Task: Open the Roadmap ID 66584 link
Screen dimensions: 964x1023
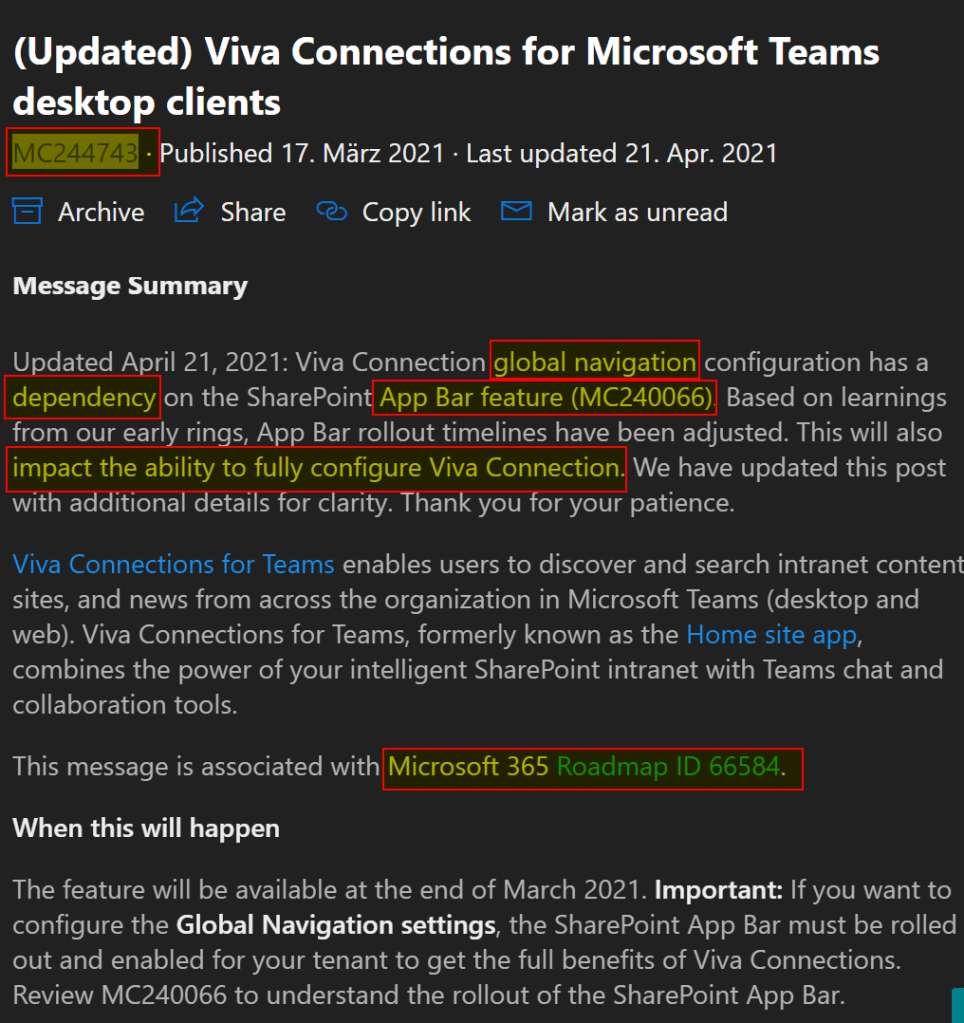Action: coord(668,767)
